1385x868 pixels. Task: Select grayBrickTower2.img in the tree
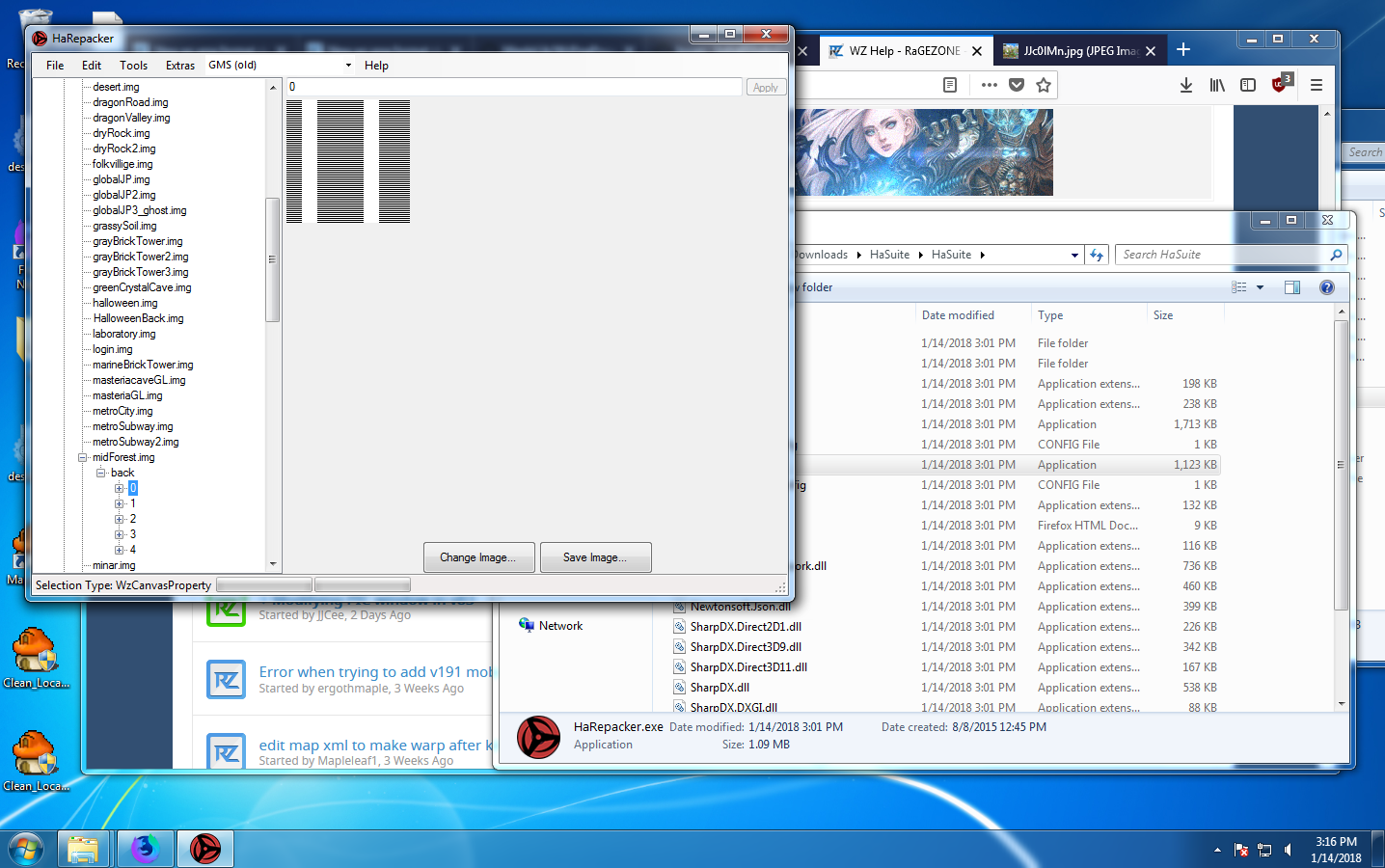tap(140, 257)
